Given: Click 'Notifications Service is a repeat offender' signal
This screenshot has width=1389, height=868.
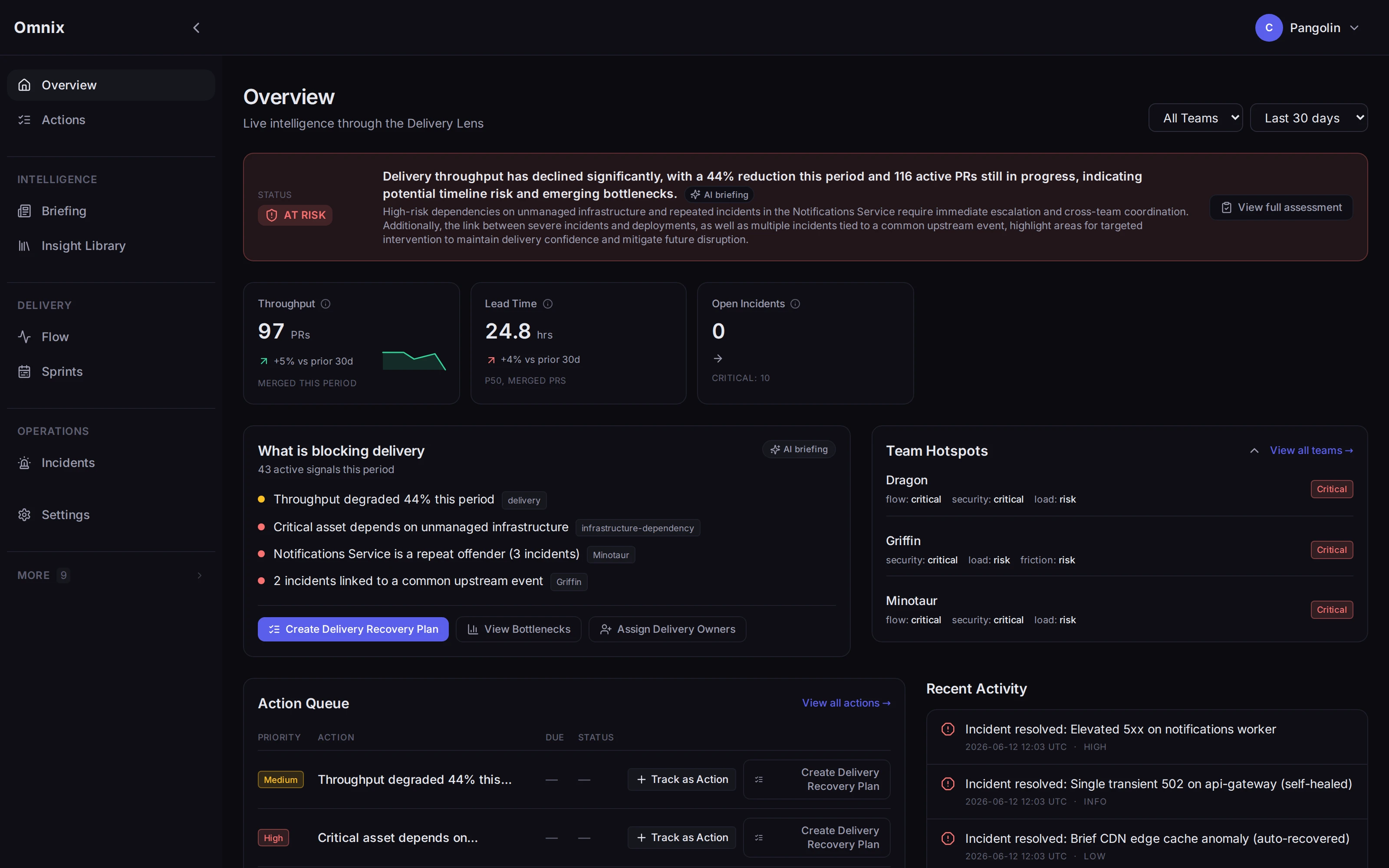Looking at the screenshot, I should pos(426,554).
